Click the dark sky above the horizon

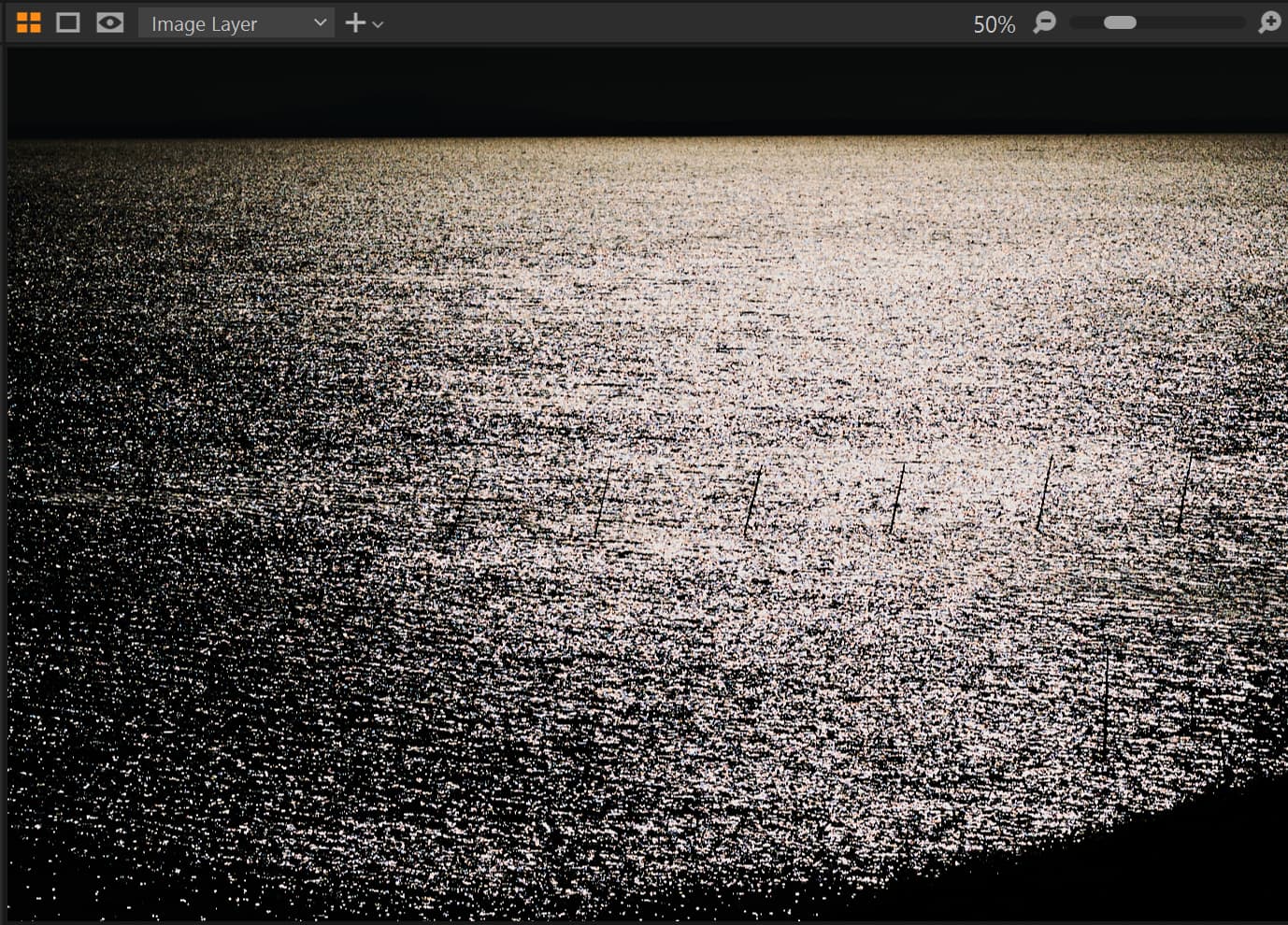[645, 89]
